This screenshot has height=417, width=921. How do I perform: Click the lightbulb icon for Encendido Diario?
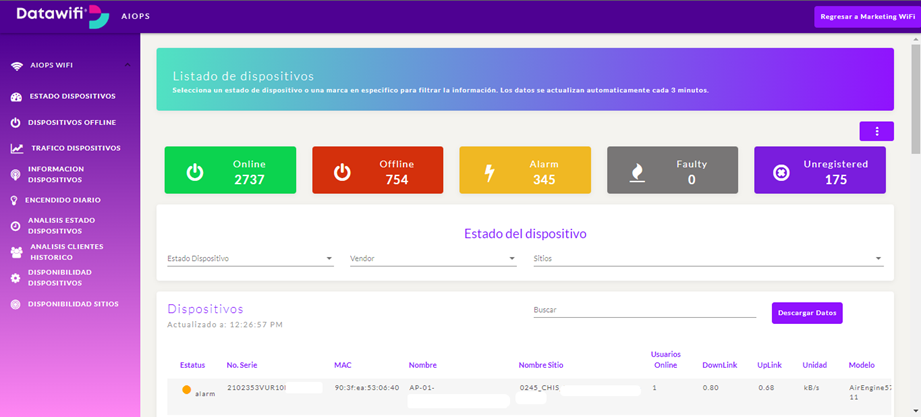click(14, 200)
